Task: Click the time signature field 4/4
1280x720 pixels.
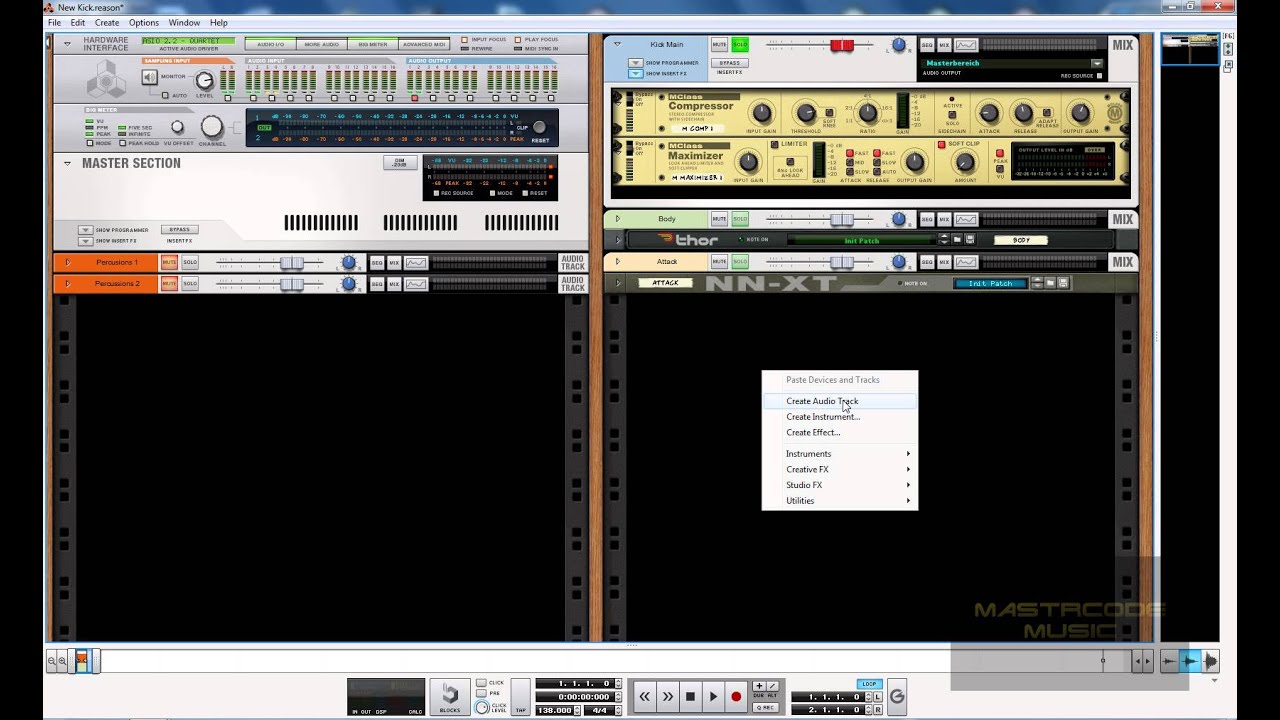Action: point(600,710)
